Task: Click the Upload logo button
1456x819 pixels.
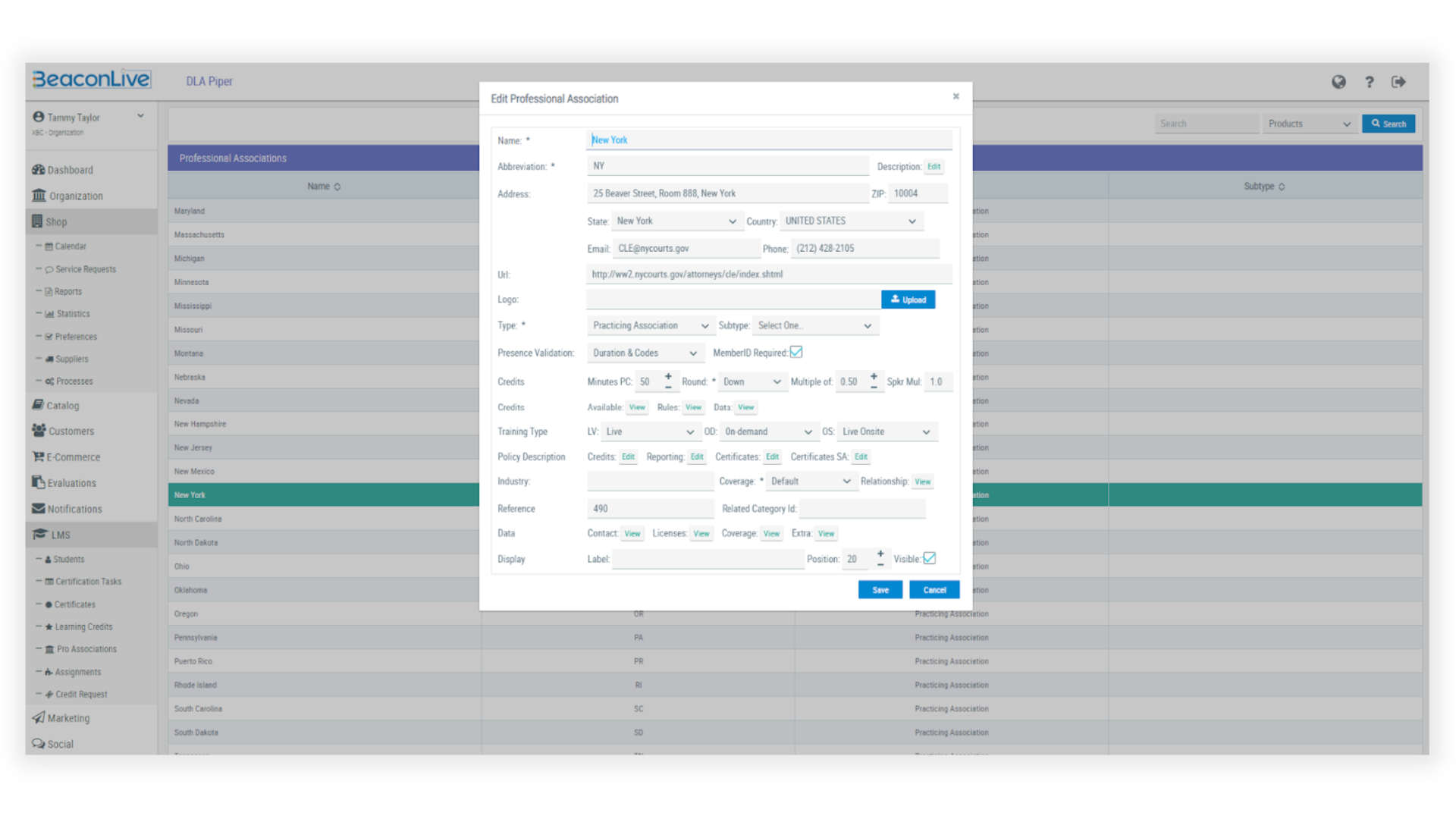Action: tap(908, 299)
